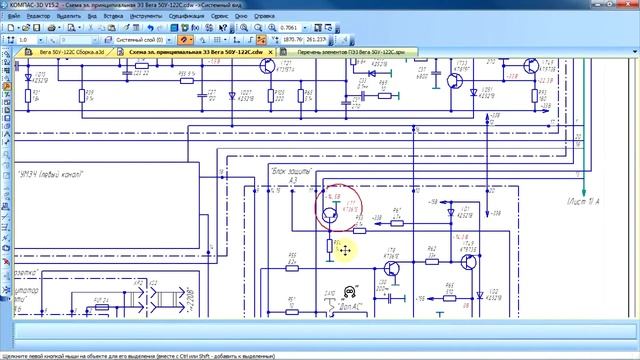The height and width of the screenshot is (360, 640).
Task: Click the 'УМЗЧ (левый канал)' block label
Action: pos(51,174)
